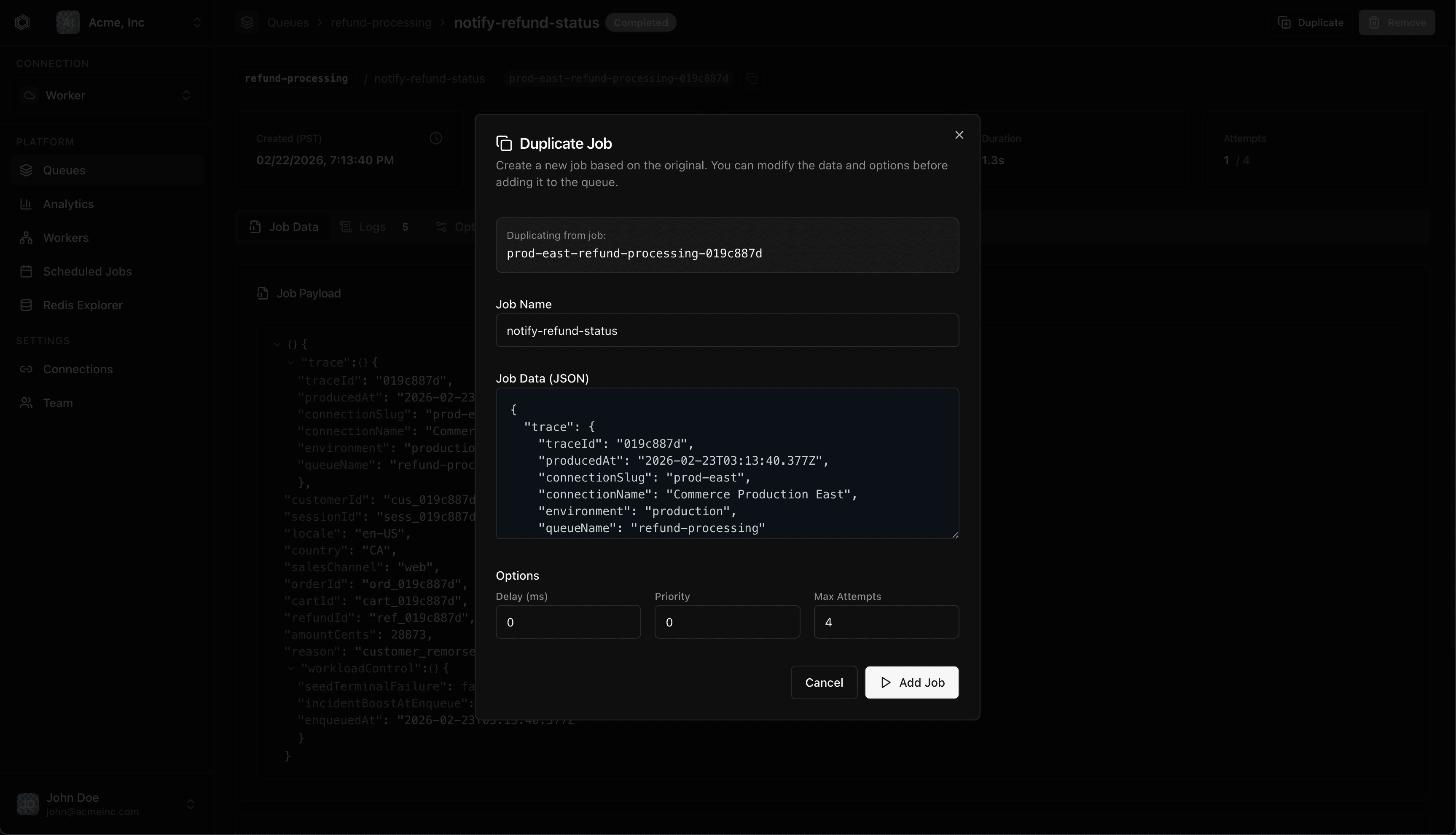Click the Connections link icon under Settings
Image resolution: width=1456 pixels, height=835 pixels.
(26, 369)
